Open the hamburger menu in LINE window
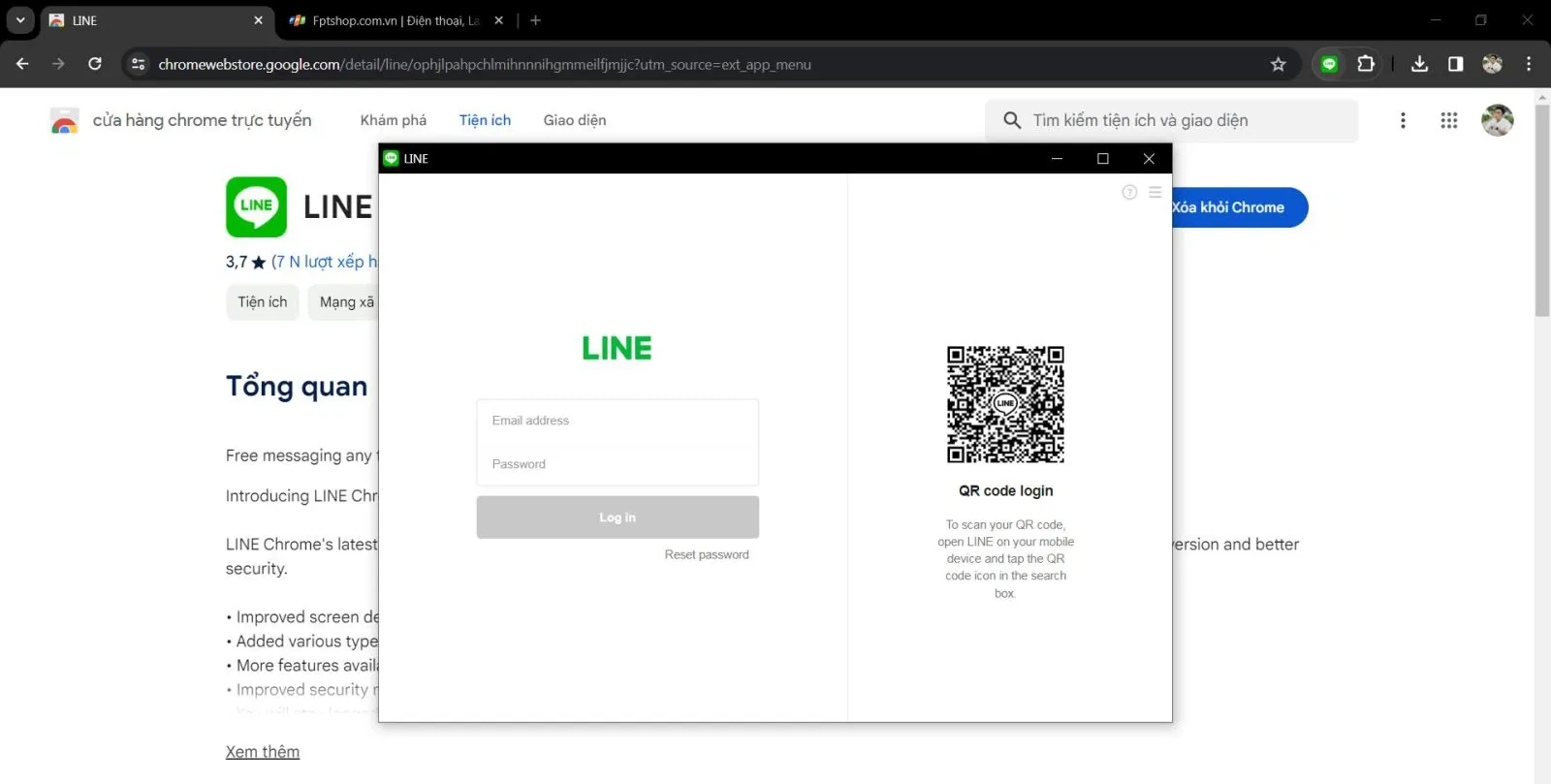 click(x=1155, y=192)
